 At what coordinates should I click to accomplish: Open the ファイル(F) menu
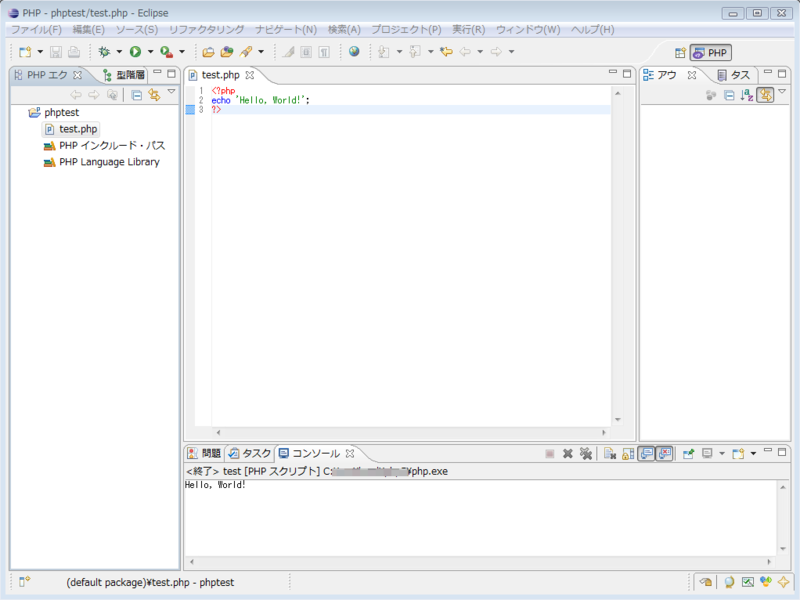tap(36, 30)
